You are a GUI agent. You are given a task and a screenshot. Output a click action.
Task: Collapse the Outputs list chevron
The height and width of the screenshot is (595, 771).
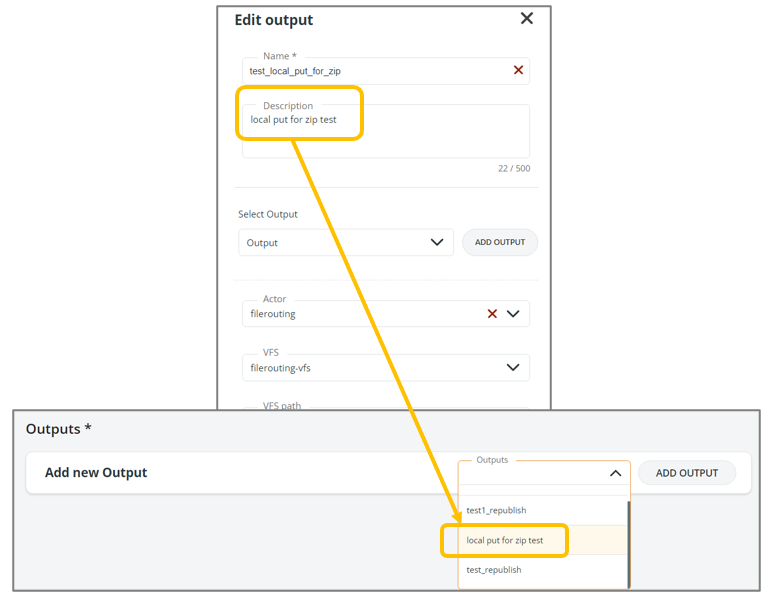point(615,474)
